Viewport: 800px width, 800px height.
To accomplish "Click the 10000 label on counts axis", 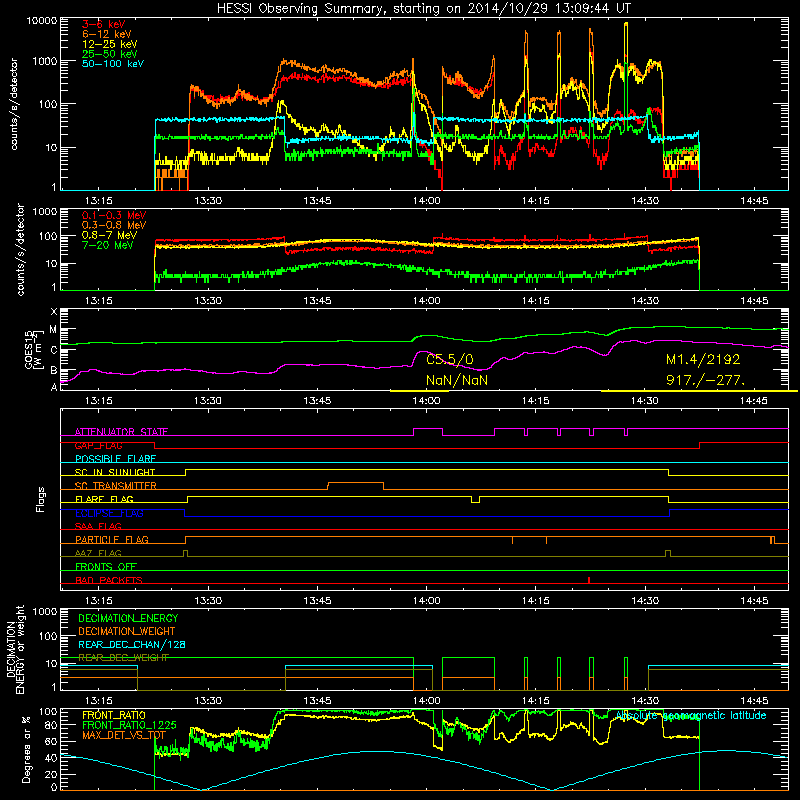I will (x=42, y=20).
